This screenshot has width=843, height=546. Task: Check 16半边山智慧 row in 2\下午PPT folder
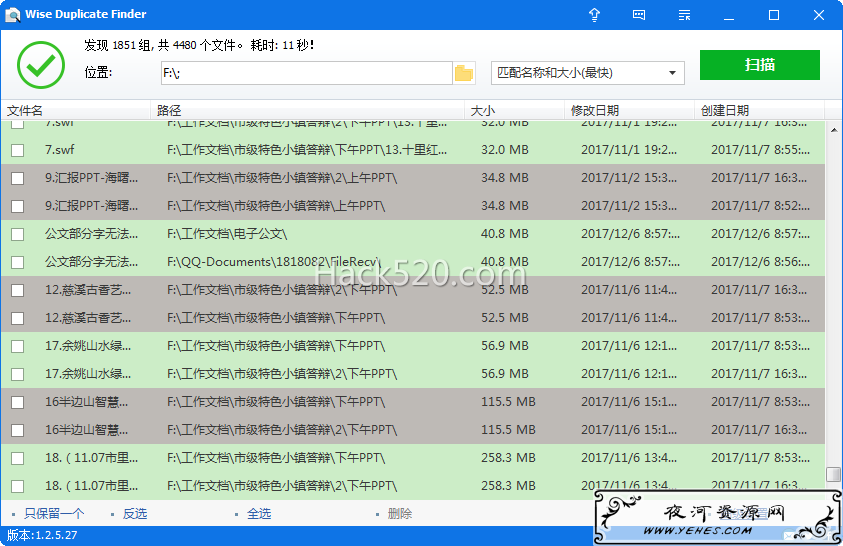[18, 430]
